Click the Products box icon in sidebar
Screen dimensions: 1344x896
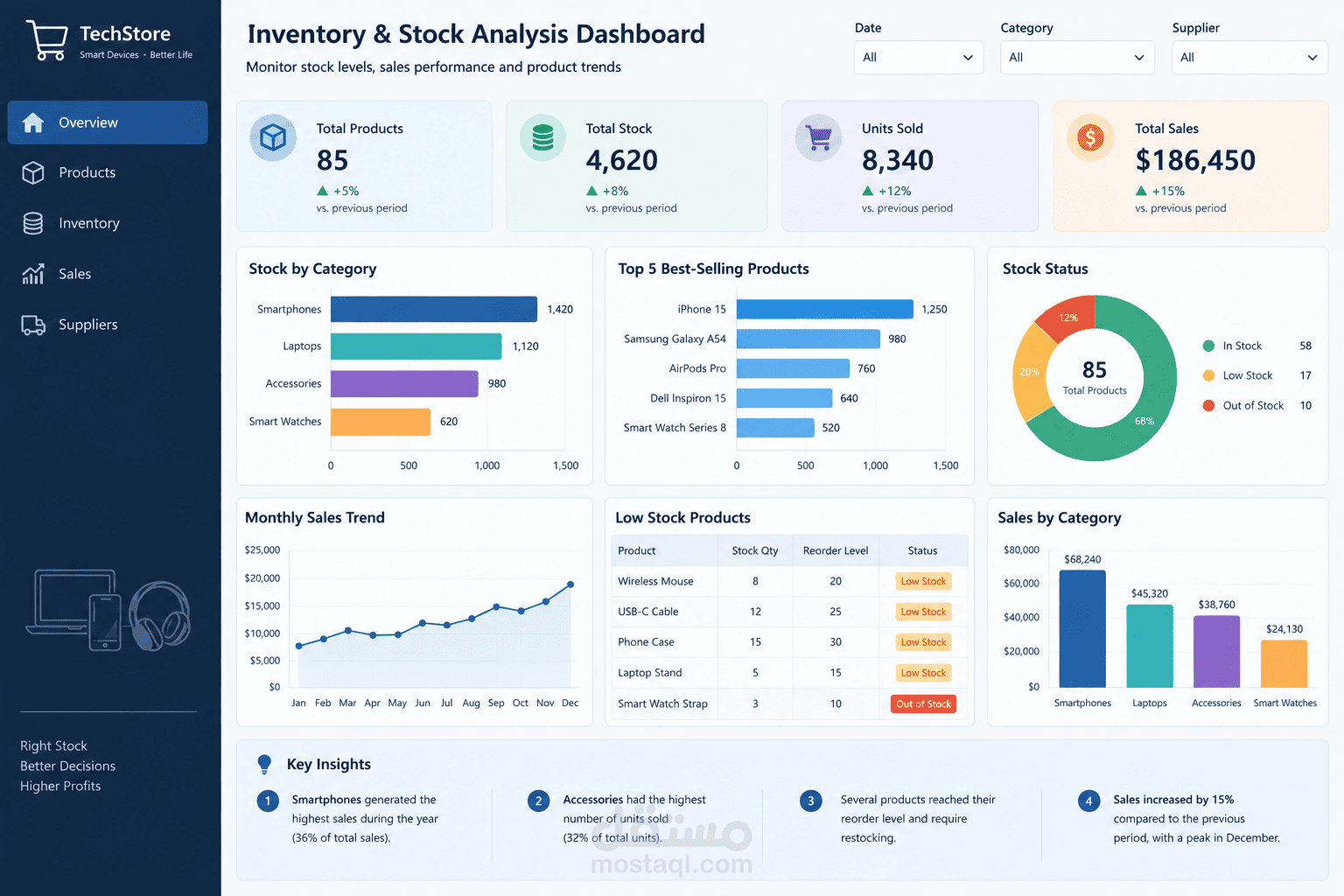point(33,172)
